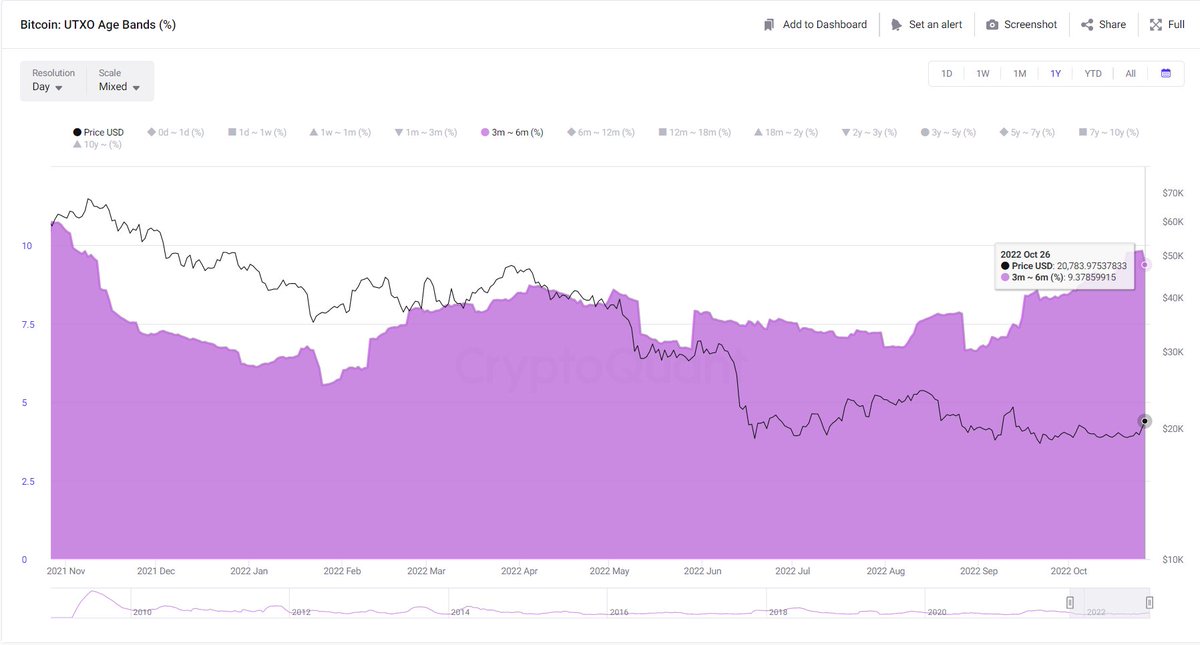Select the All time range button

(1130, 73)
